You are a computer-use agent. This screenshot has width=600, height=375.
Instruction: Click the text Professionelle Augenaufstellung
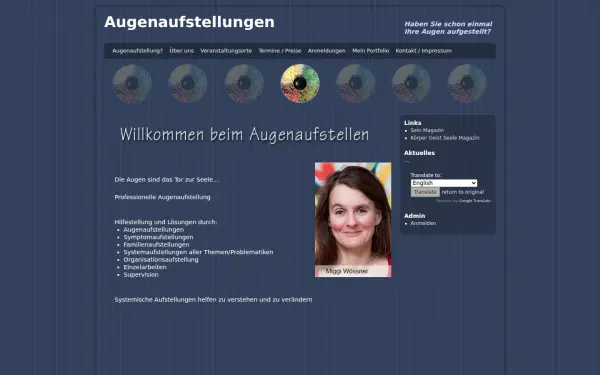tap(162, 197)
